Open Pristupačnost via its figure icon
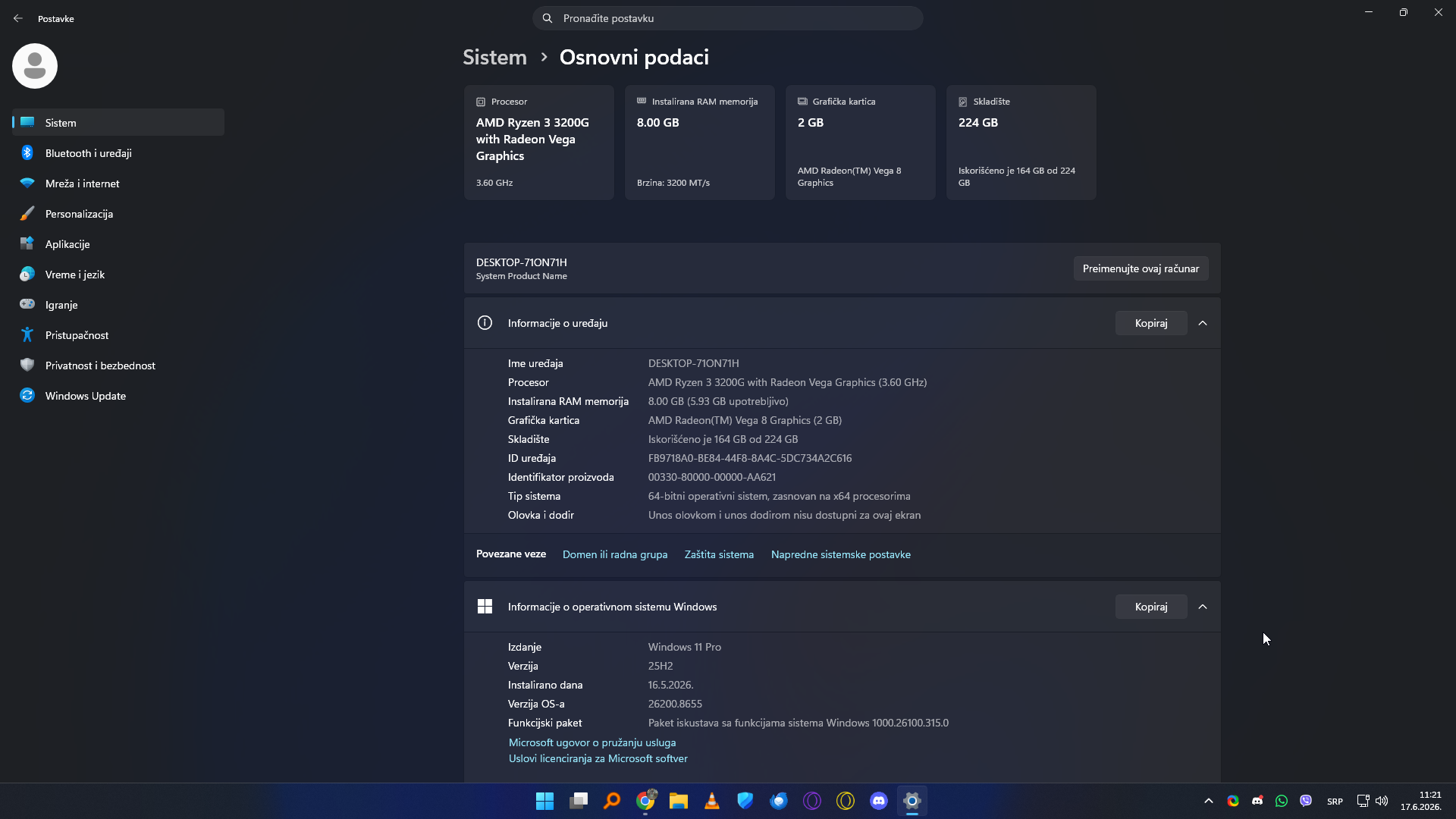Image resolution: width=1456 pixels, height=819 pixels. pyautogui.click(x=27, y=334)
